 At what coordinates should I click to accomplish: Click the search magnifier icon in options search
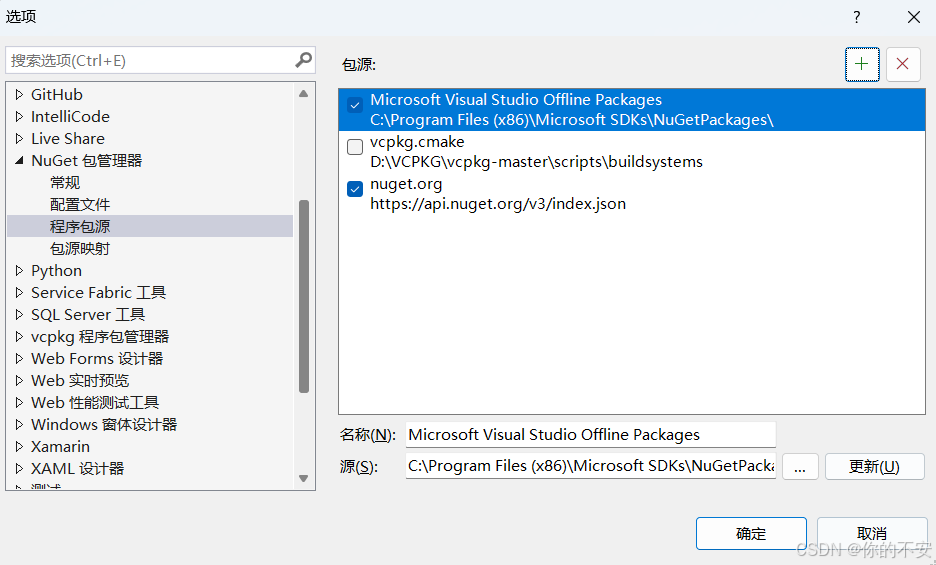[x=303, y=60]
